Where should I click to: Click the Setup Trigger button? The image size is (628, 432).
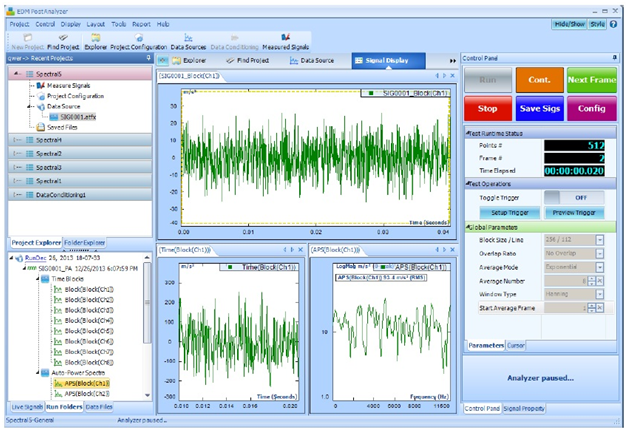[510, 213]
